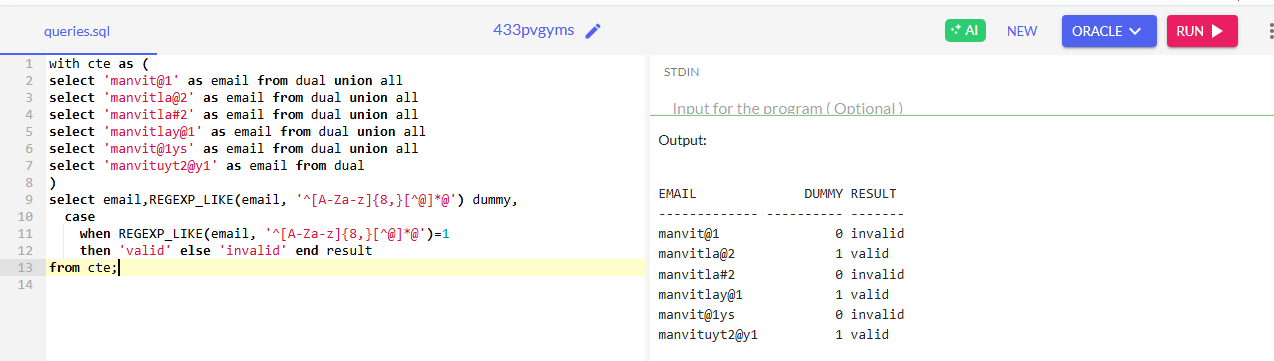1274x361 pixels.
Task: Click output row manvit@1ys
Action: coord(781,314)
